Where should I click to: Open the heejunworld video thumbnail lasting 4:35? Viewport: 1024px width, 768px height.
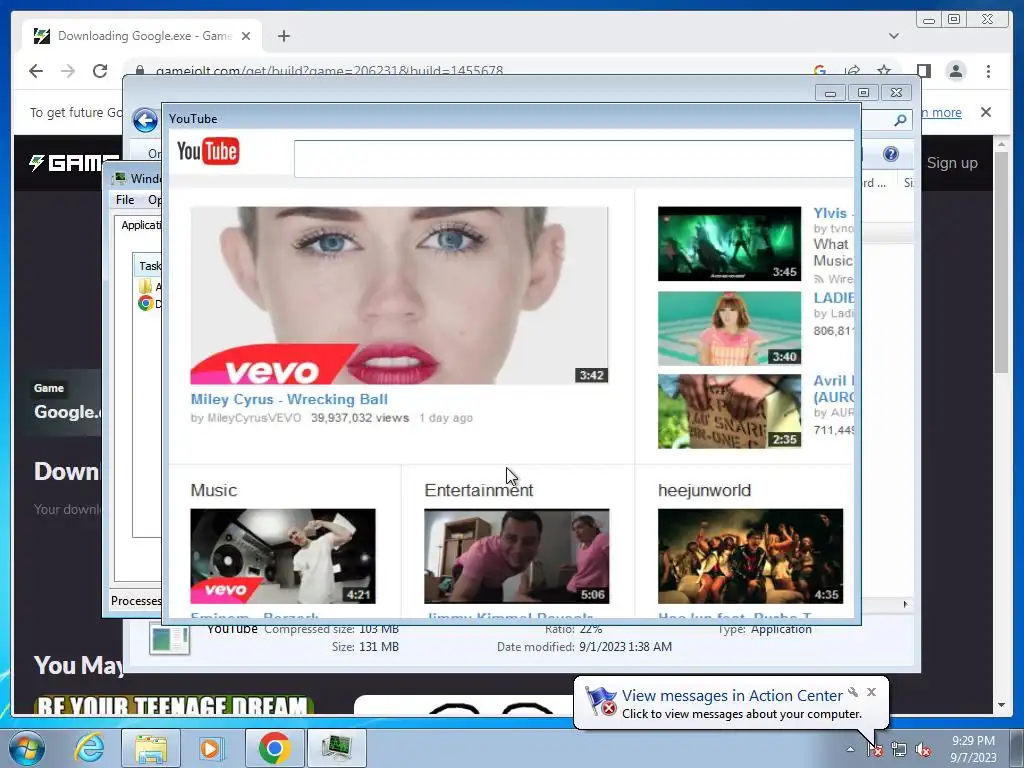coord(750,556)
